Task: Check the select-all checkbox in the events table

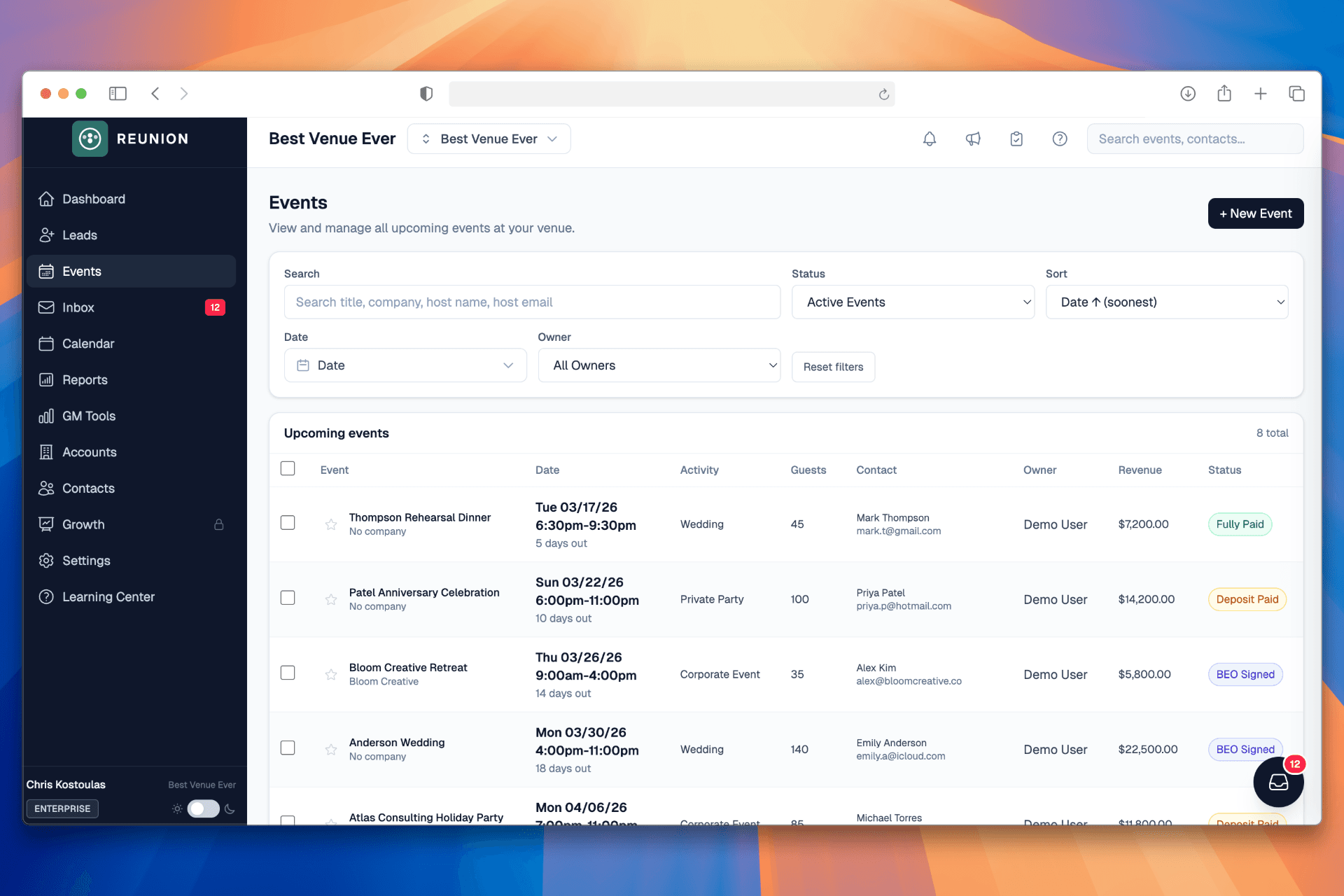Action: [x=288, y=468]
